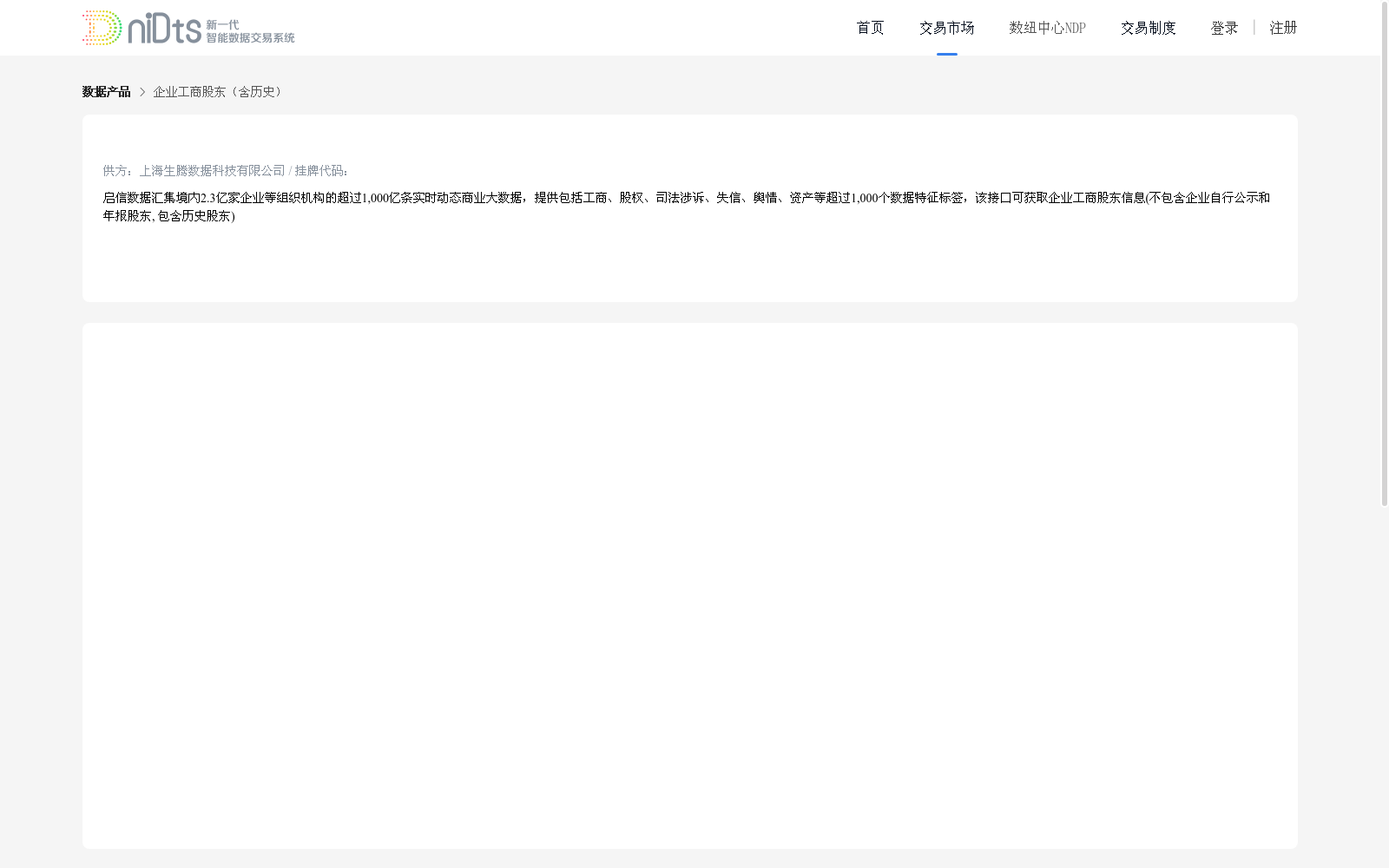Screen dimensions: 1389x868
Task: Click the 注册 register link
Action: pyautogui.click(x=1283, y=28)
